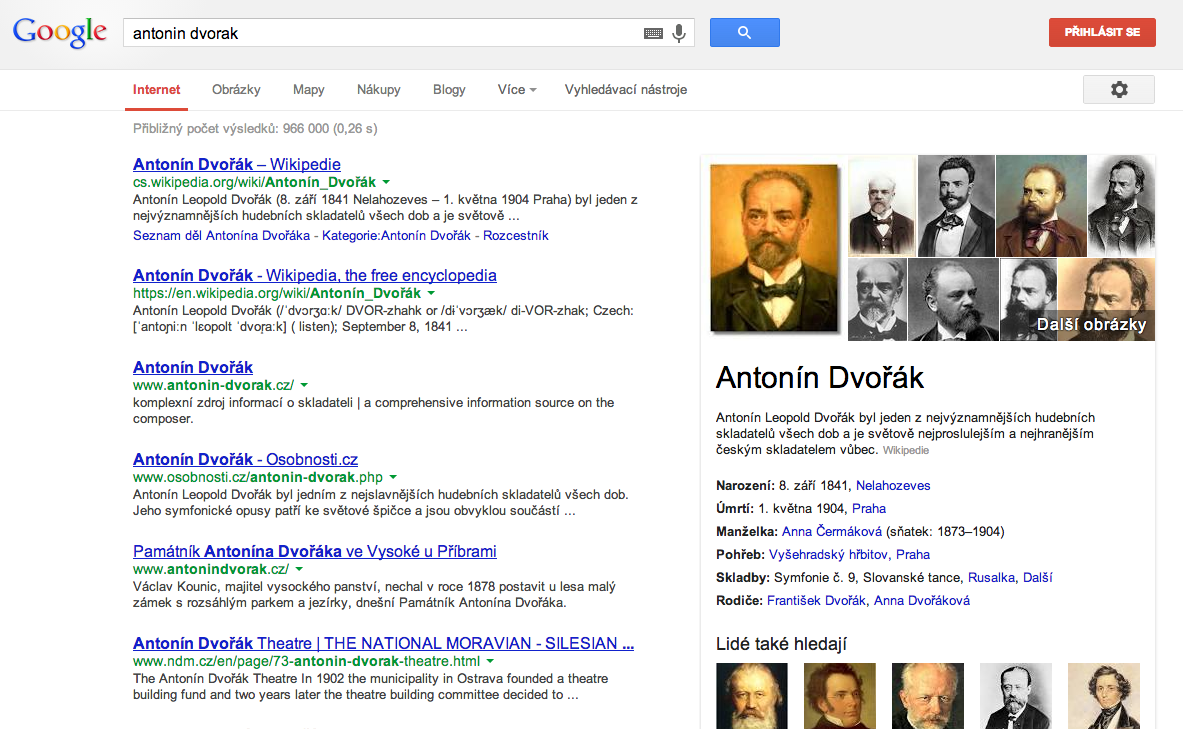
Task: Click the first Lidé také hledají portrait
Action: (751, 696)
